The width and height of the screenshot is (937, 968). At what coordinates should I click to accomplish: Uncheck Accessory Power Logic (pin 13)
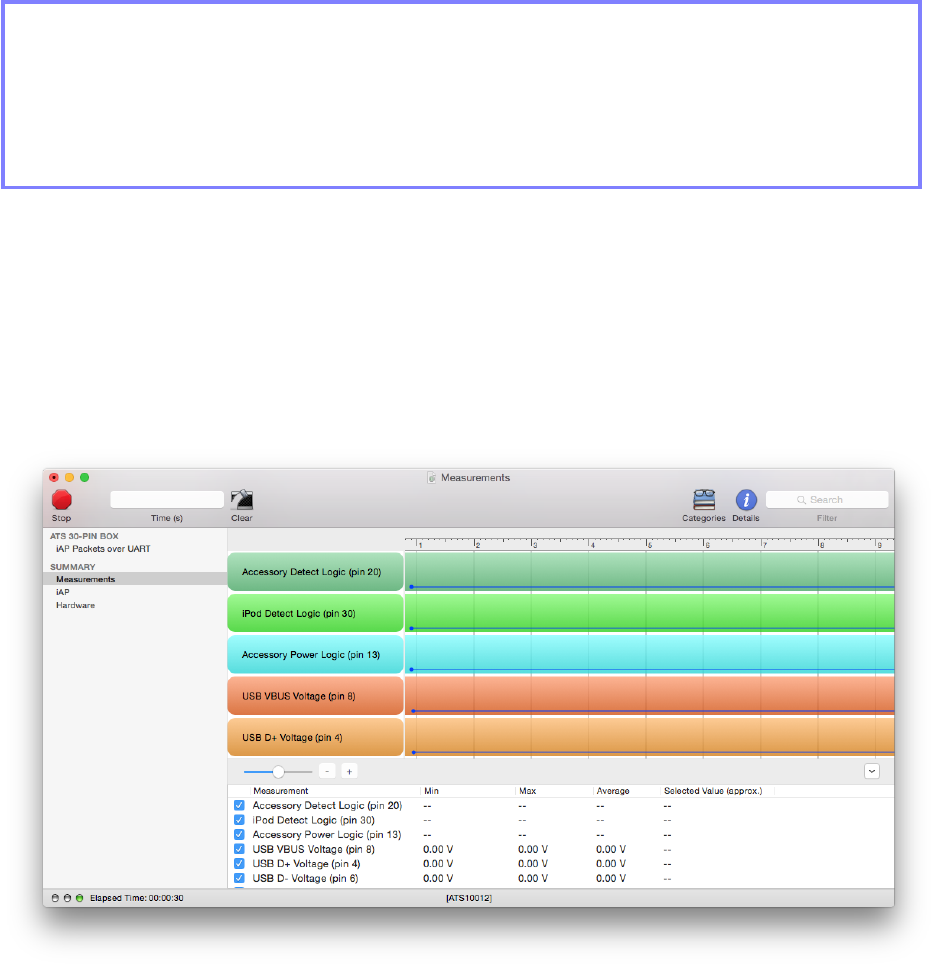(x=239, y=835)
